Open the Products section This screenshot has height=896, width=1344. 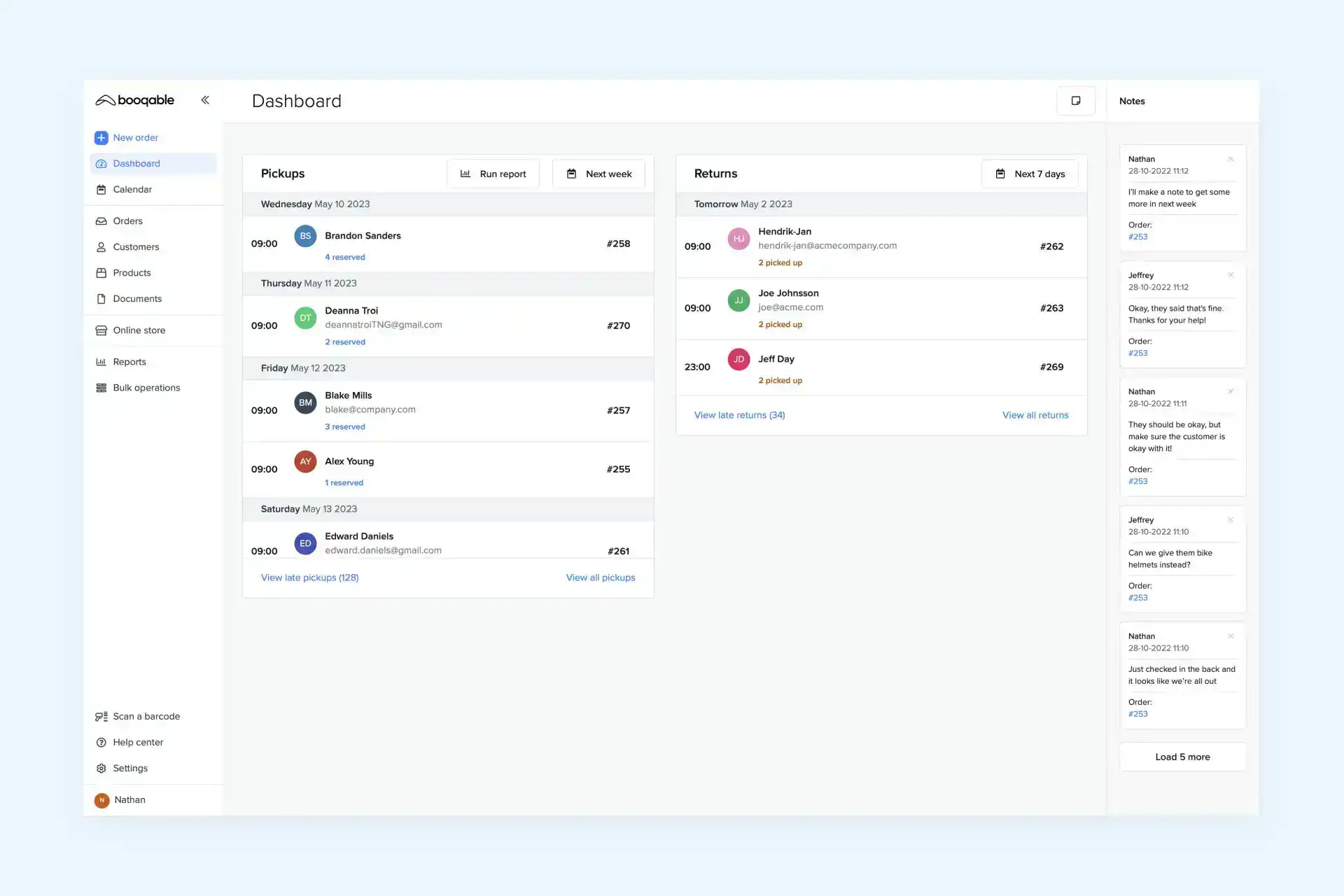click(x=132, y=272)
